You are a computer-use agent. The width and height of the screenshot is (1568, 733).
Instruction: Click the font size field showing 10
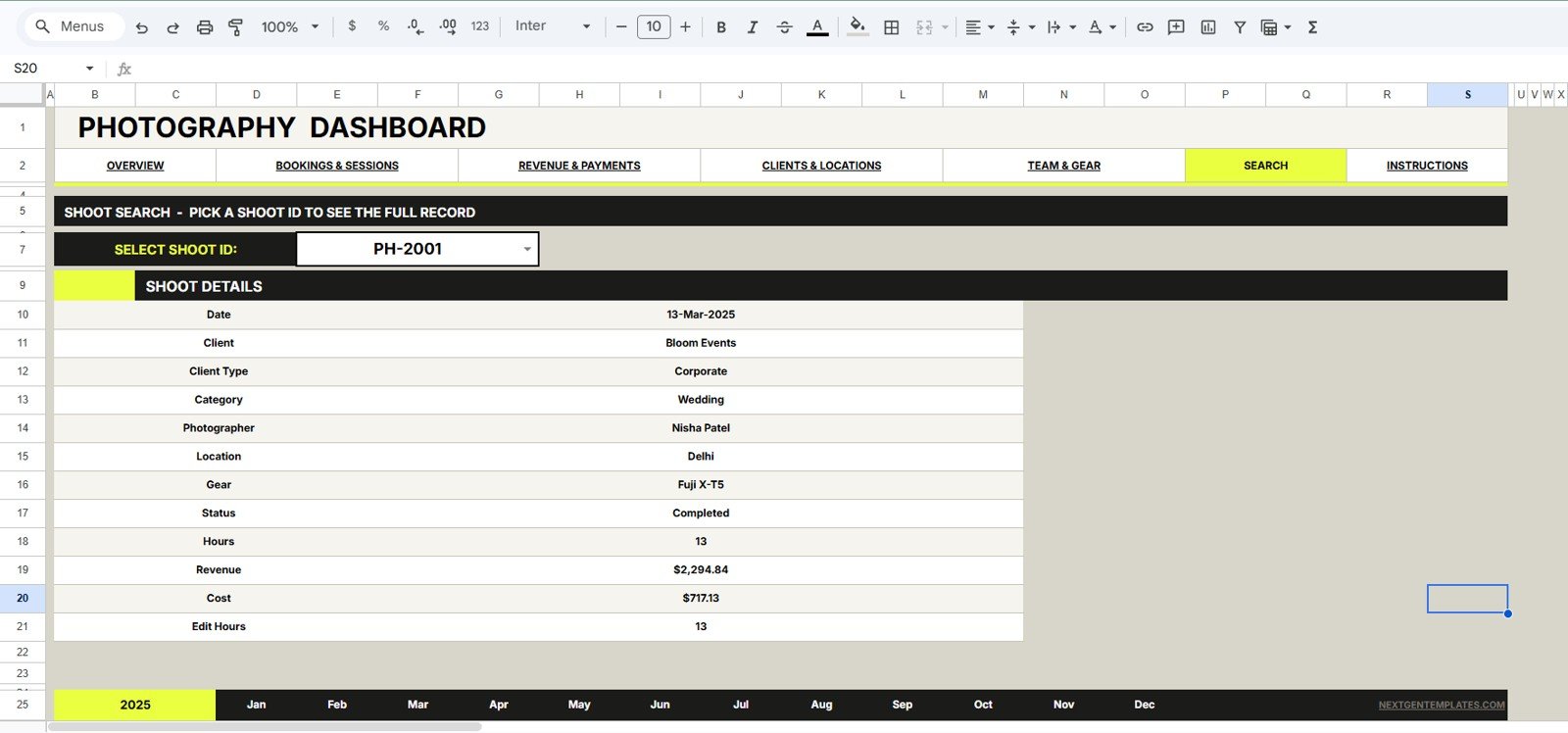click(x=654, y=26)
